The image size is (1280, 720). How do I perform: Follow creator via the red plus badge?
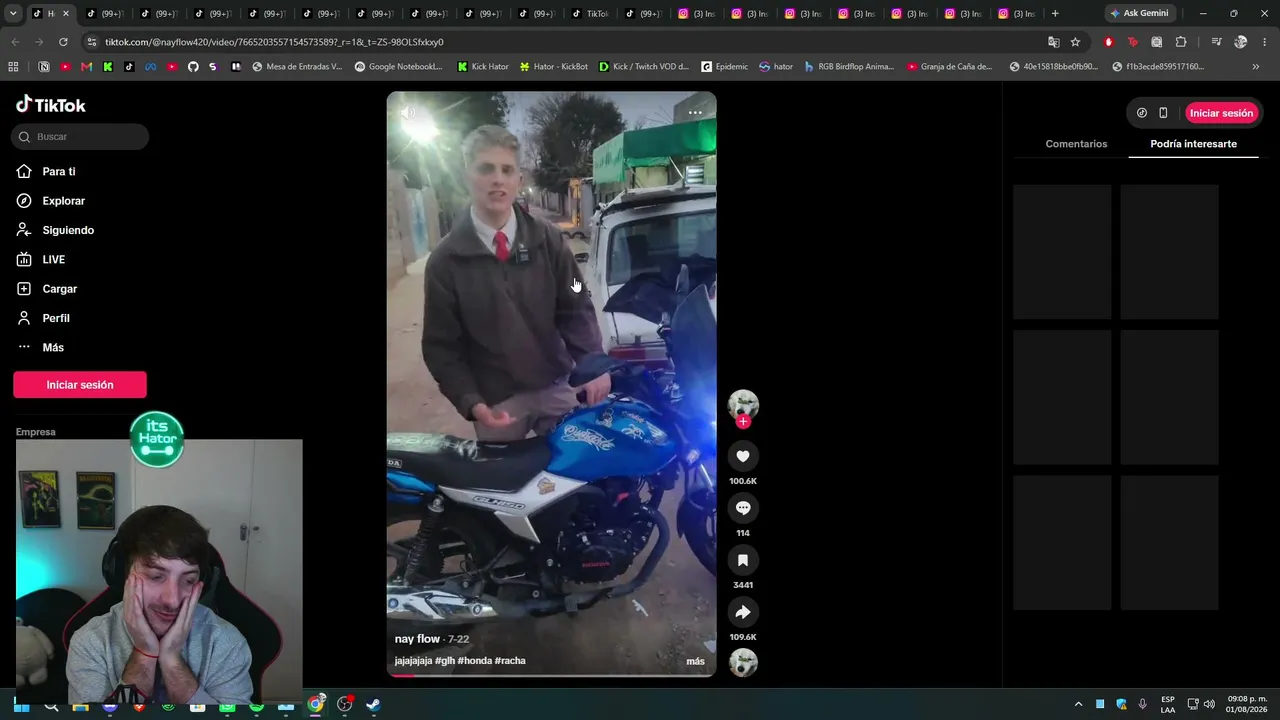point(743,422)
